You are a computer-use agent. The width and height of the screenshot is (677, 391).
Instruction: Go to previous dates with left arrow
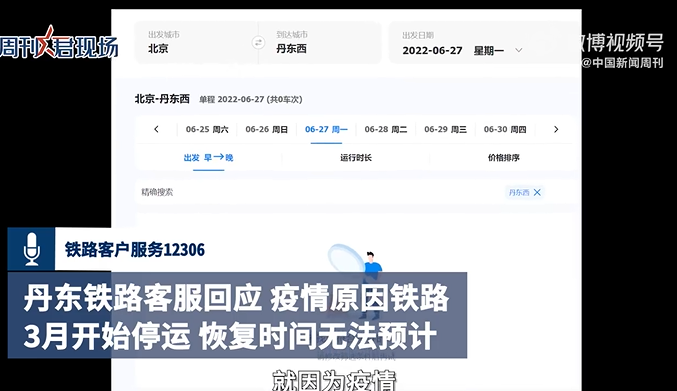(156, 129)
